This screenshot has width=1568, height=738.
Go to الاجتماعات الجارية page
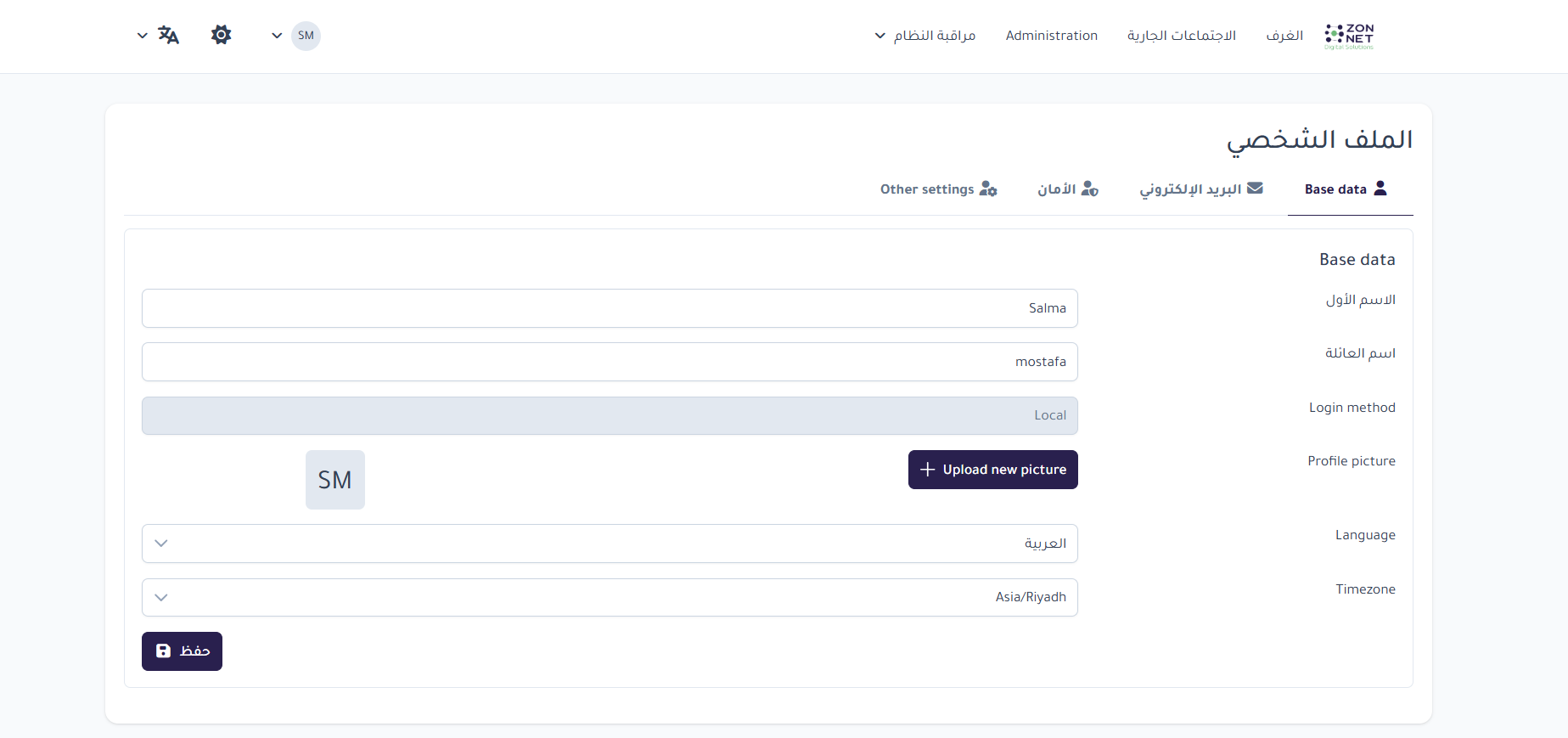[1181, 36]
